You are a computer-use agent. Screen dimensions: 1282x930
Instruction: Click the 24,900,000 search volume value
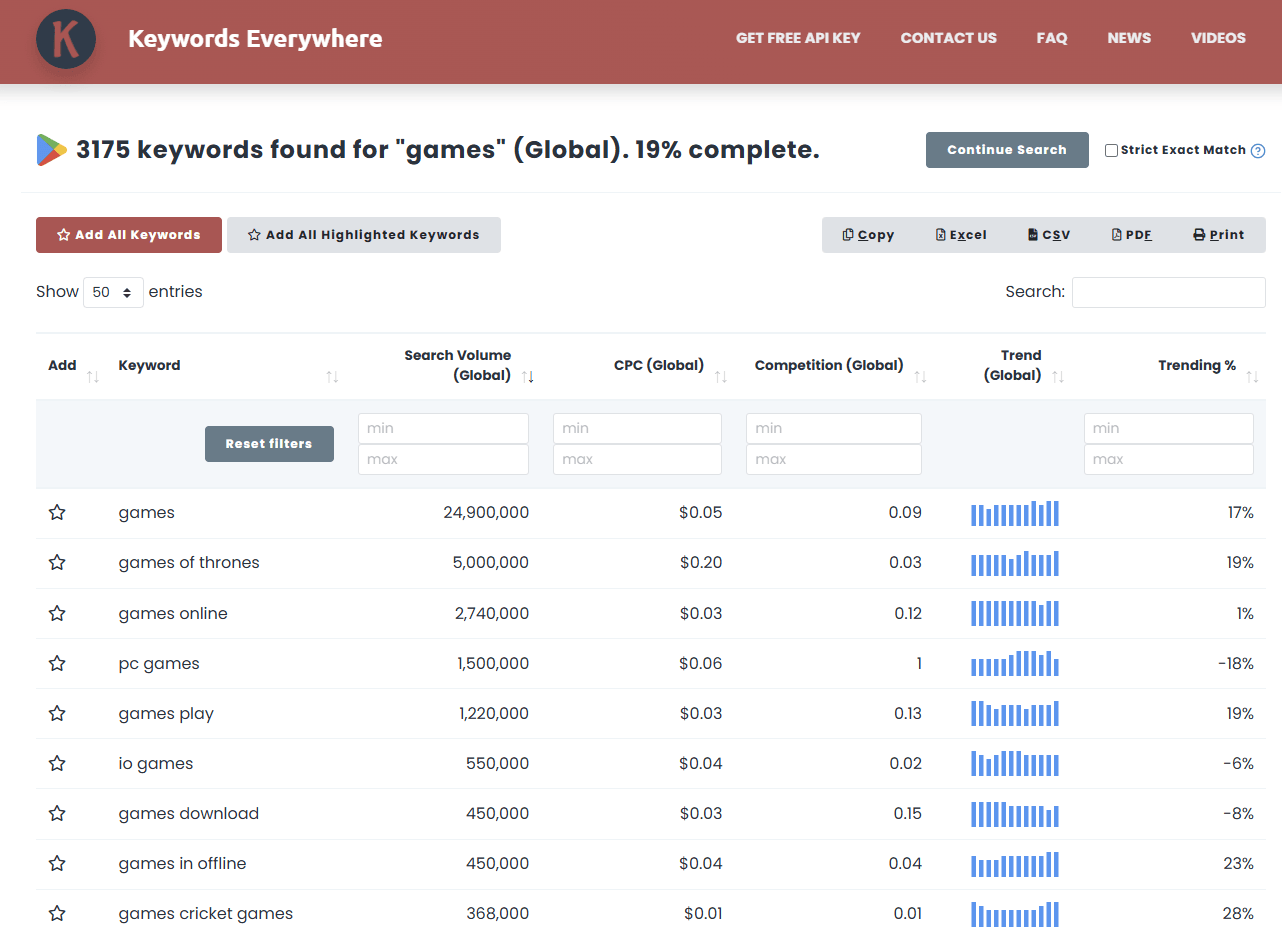486,513
